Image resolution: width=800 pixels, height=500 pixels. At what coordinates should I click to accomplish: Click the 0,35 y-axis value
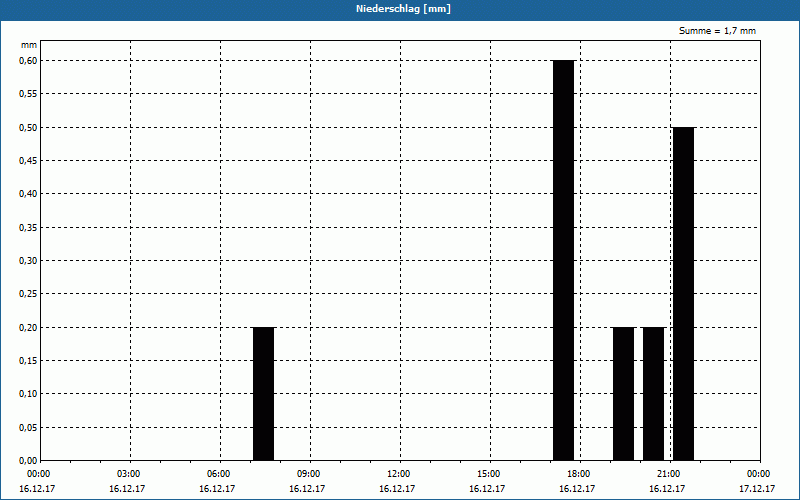(x=28, y=228)
